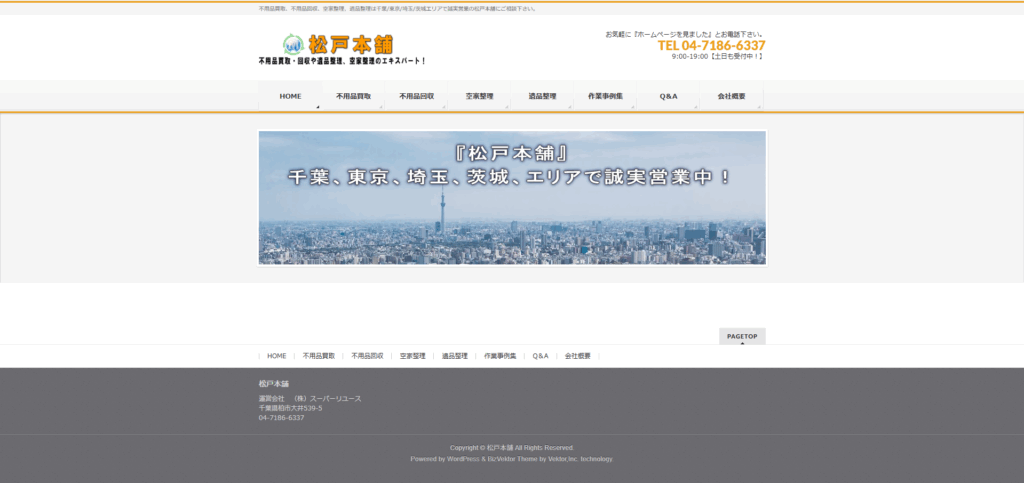This screenshot has width=1024, height=483.
Task: Click the HOME link in the footer menu
Action: click(276, 356)
